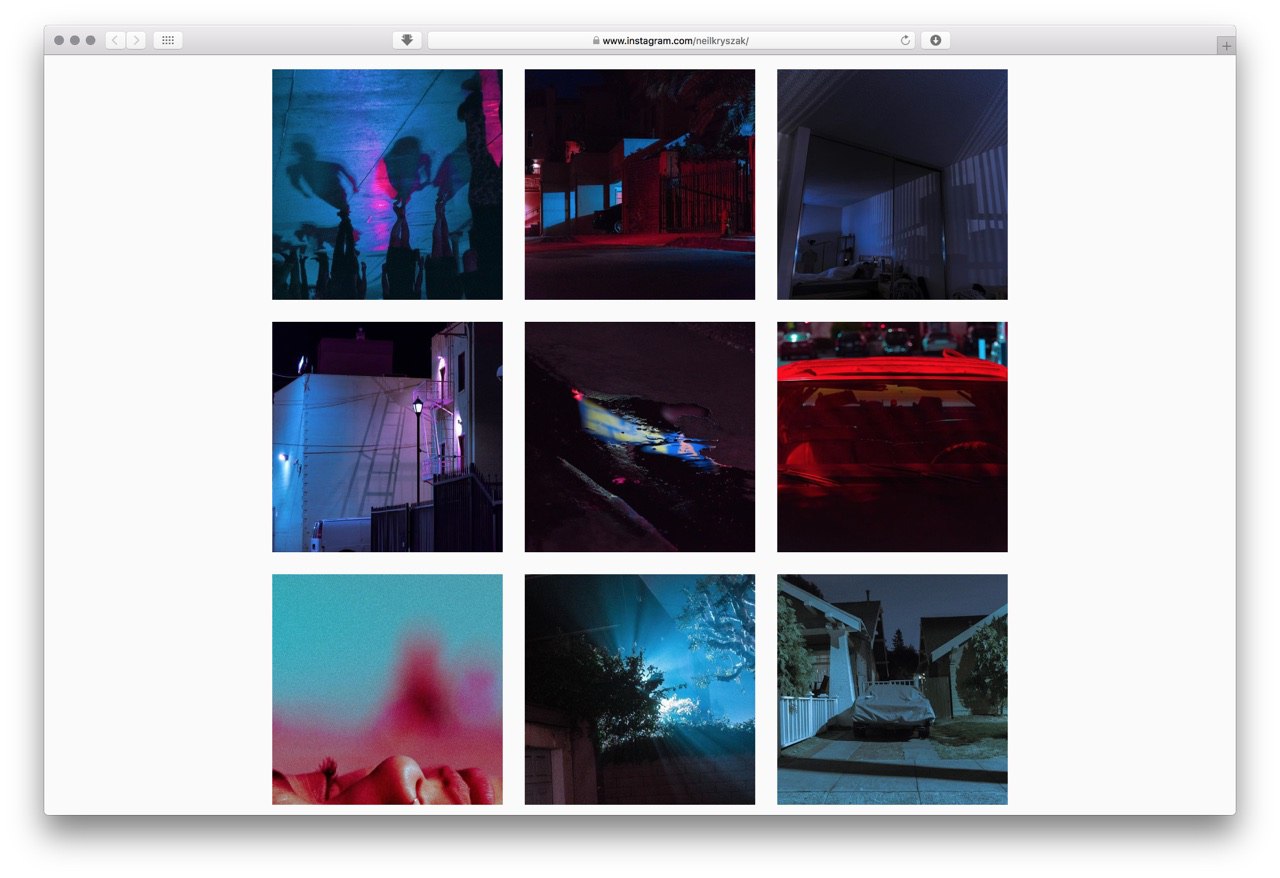
Task: Open the red-lit street gate photo
Action: [640, 184]
